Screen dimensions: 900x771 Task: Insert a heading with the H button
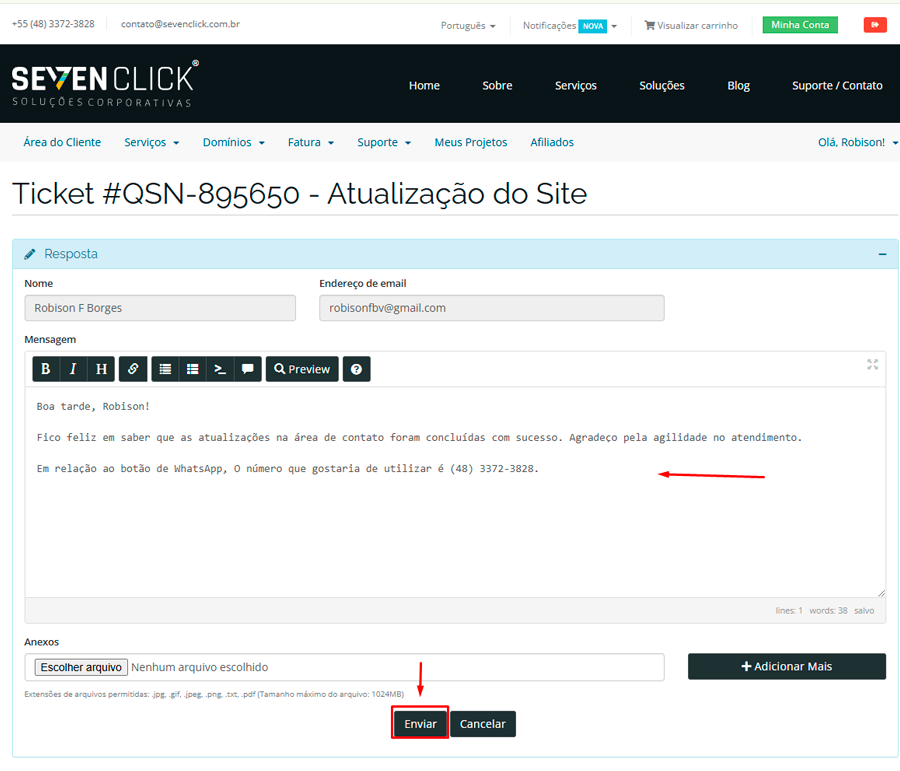(x=101, y=369)
